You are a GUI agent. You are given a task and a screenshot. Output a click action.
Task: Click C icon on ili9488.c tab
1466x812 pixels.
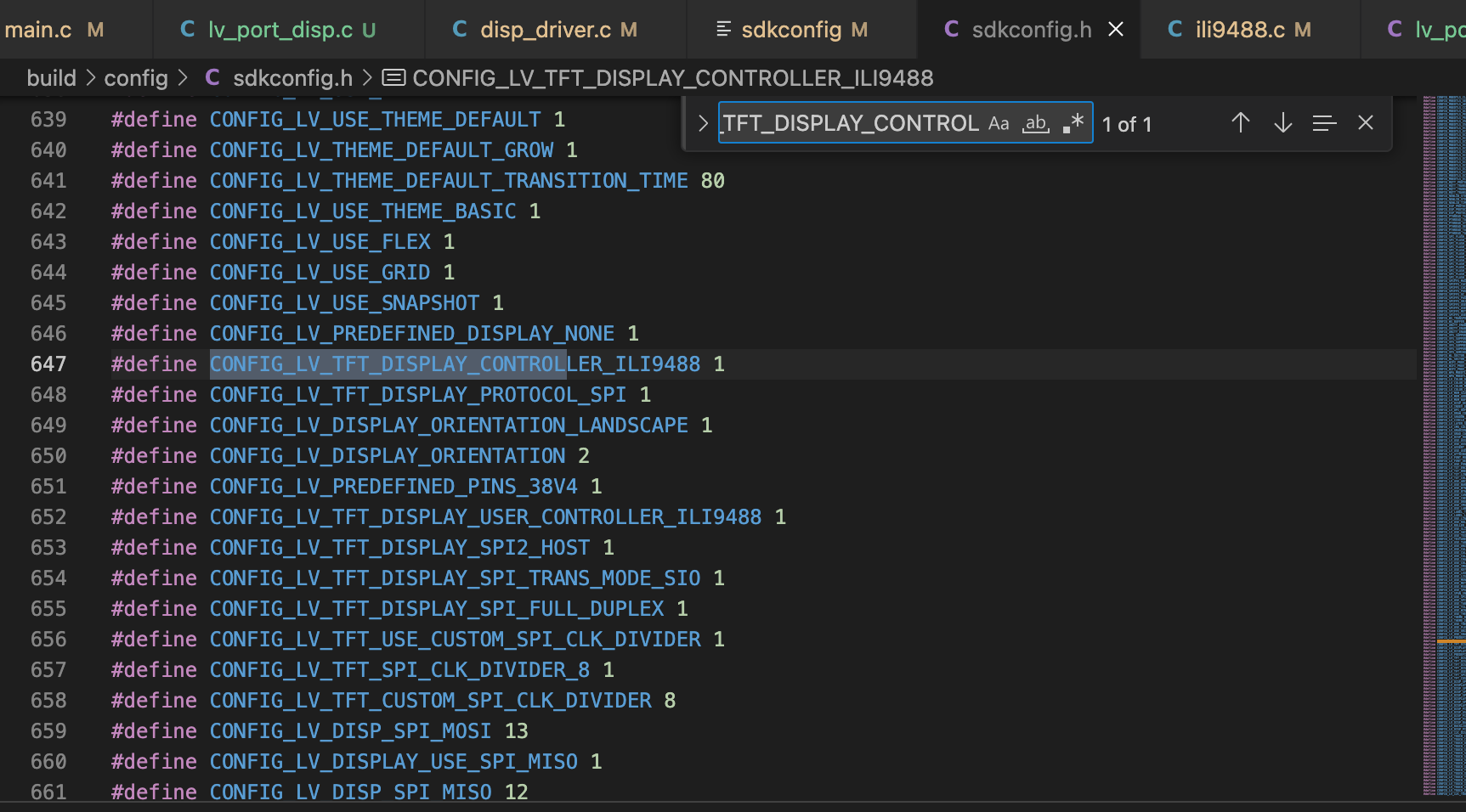(x=1175, y=30)
